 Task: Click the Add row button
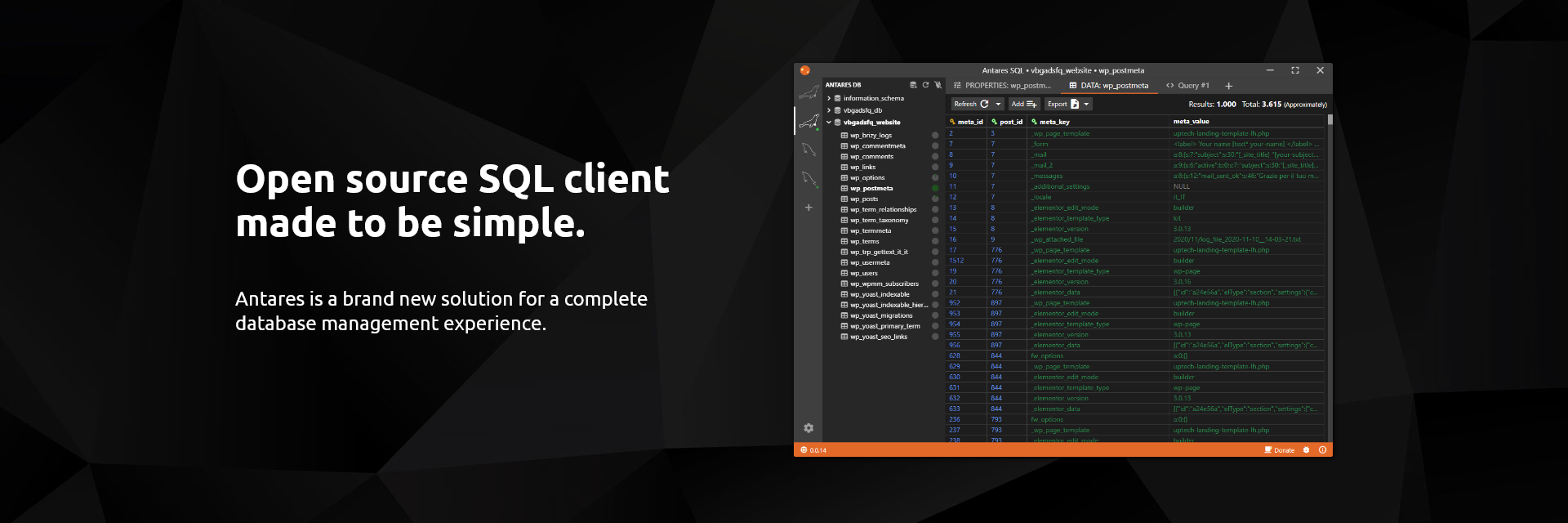click(1024, 104)
